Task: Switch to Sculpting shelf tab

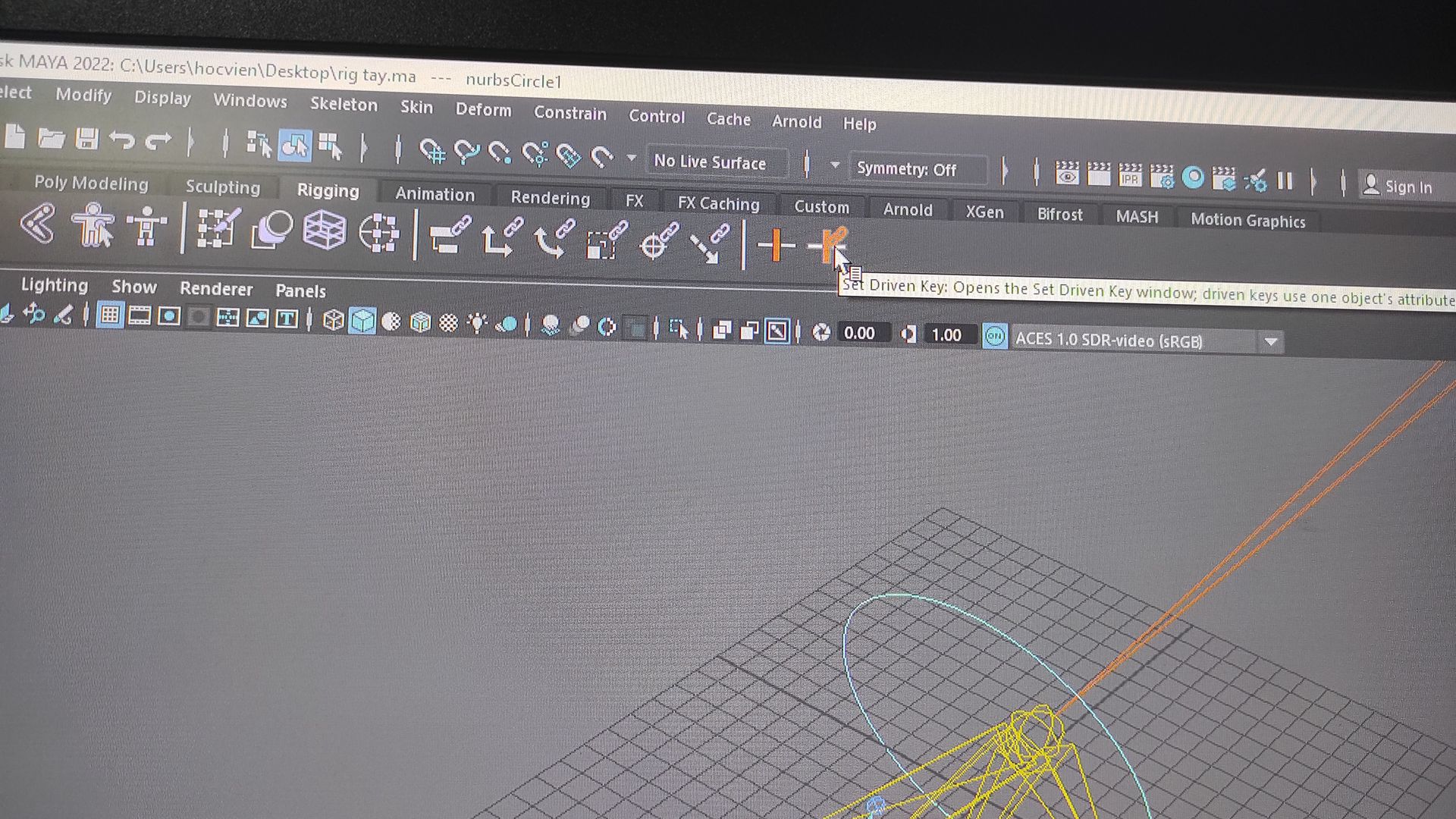Action: (x=222, y=187)
